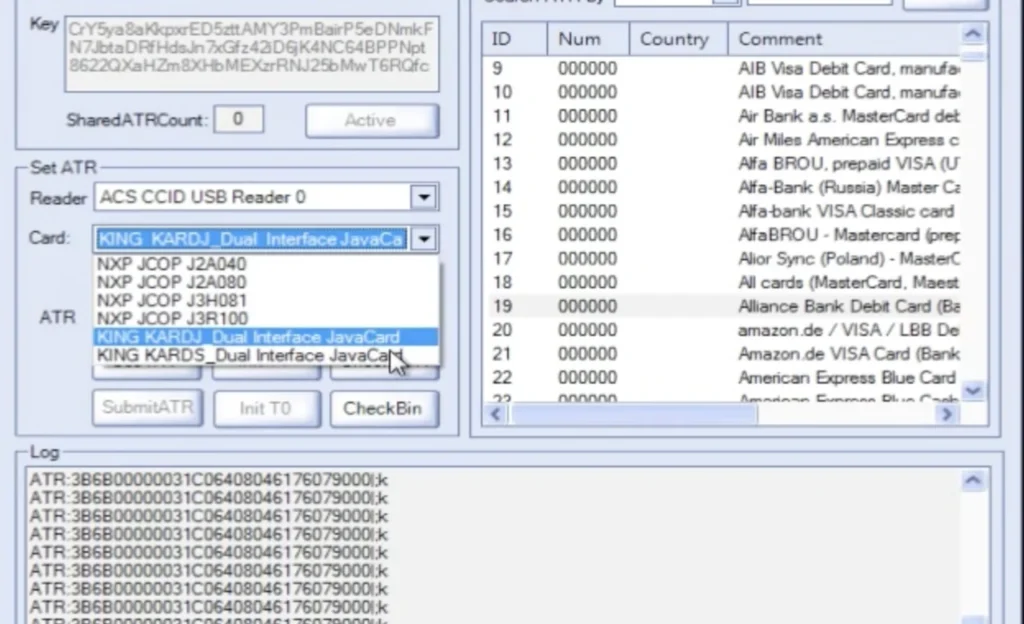The image size is (1024, 624).
Task: Select row 16 AlfaBROU - Mastercard
Action: point(724,235)
